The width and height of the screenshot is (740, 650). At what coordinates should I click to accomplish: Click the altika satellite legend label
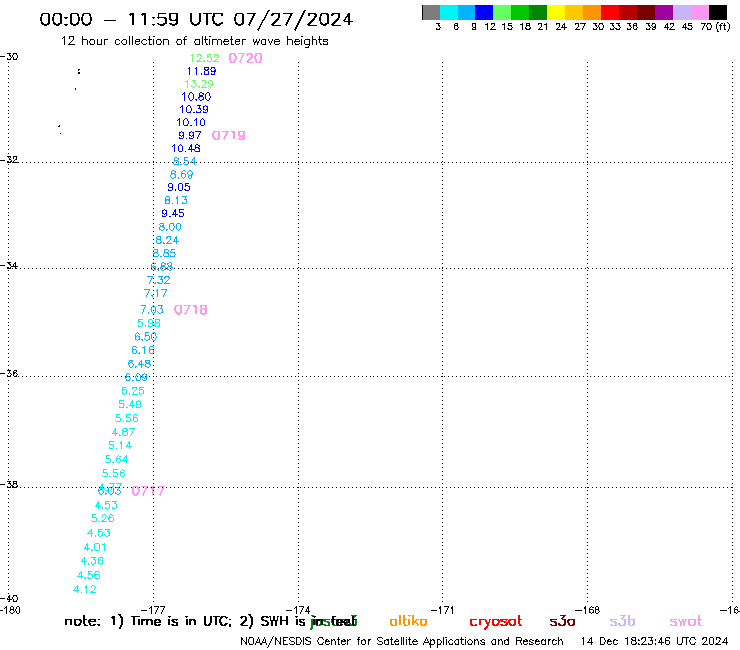(408, 621)
